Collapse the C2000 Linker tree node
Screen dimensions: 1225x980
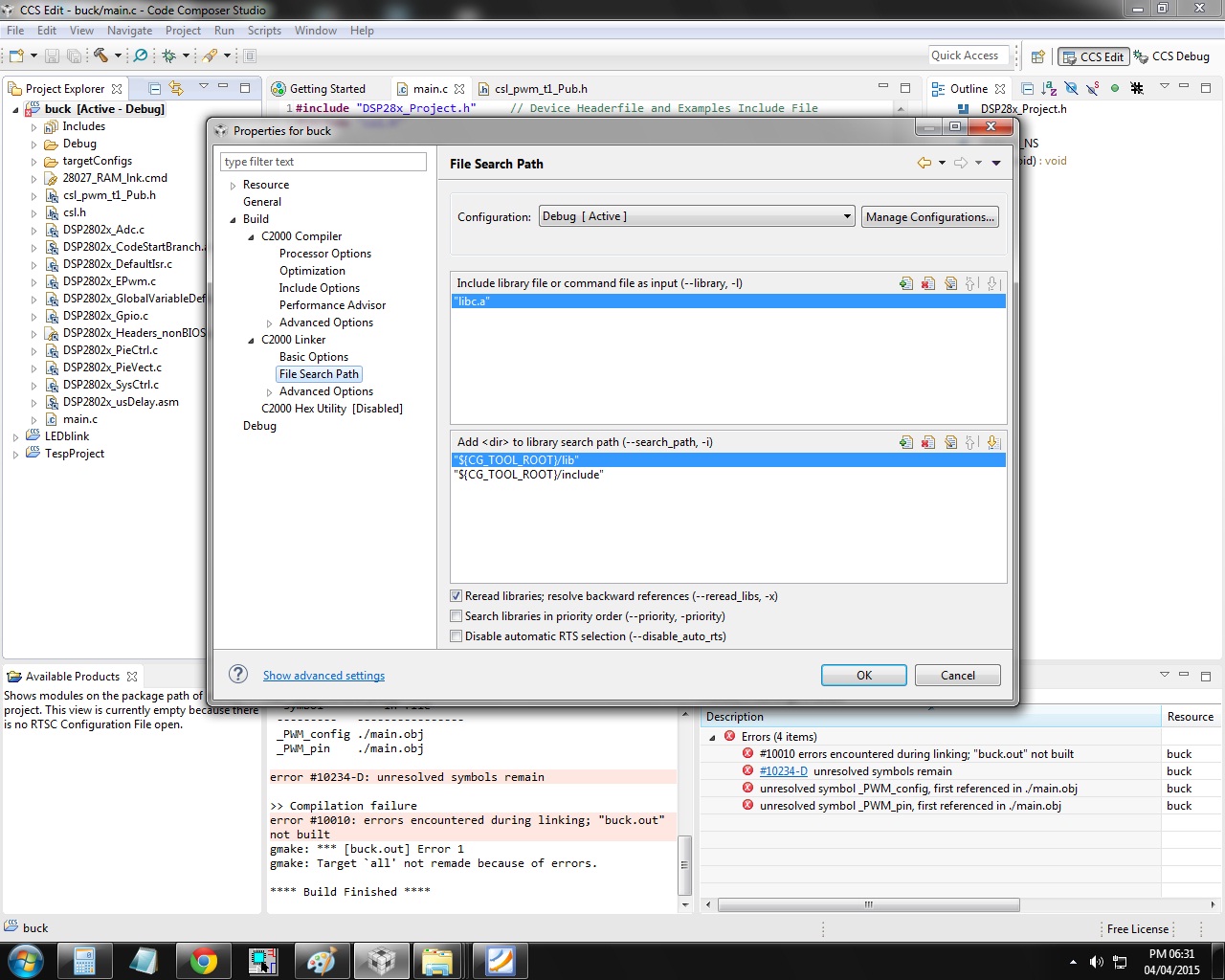(x=252, y=340)
